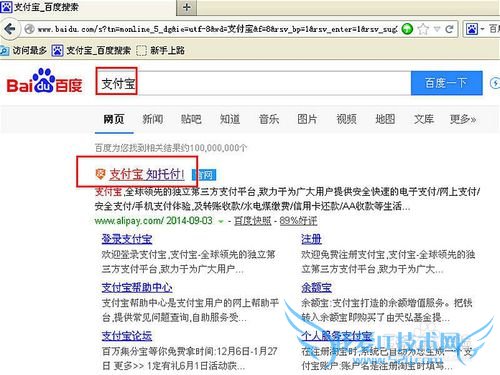The width and height of the screenshot is (500, 375).
Task: Bookmark this page with the star icon
Action: (423, 29)
